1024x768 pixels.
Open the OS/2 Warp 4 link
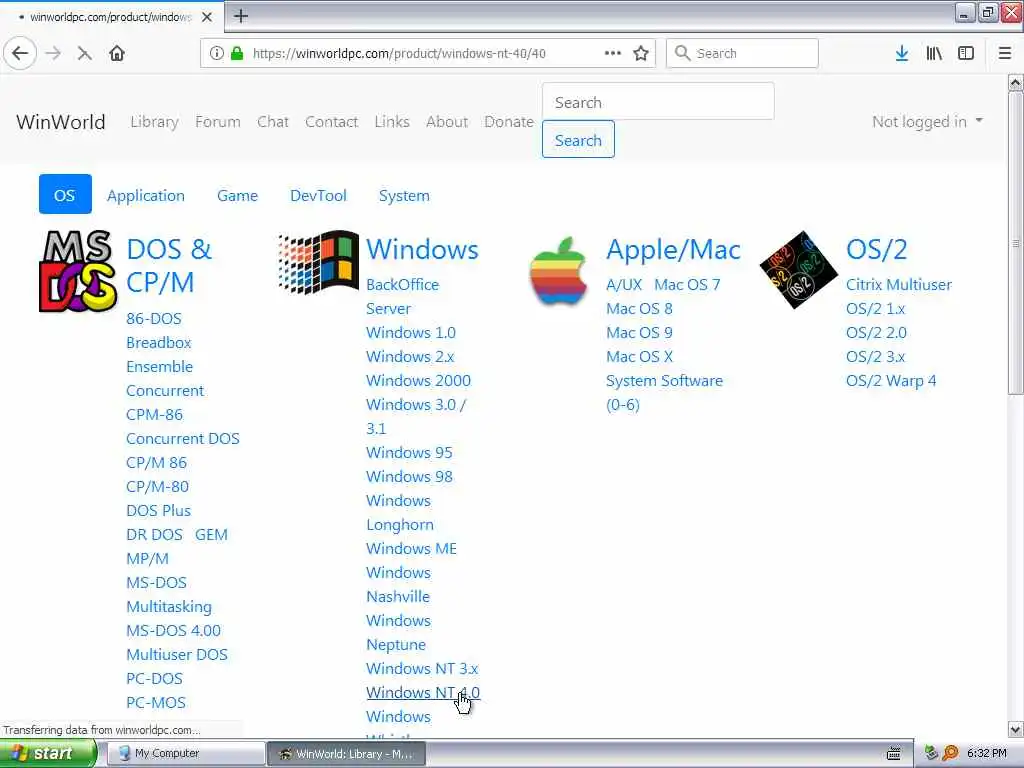(891, 381)
